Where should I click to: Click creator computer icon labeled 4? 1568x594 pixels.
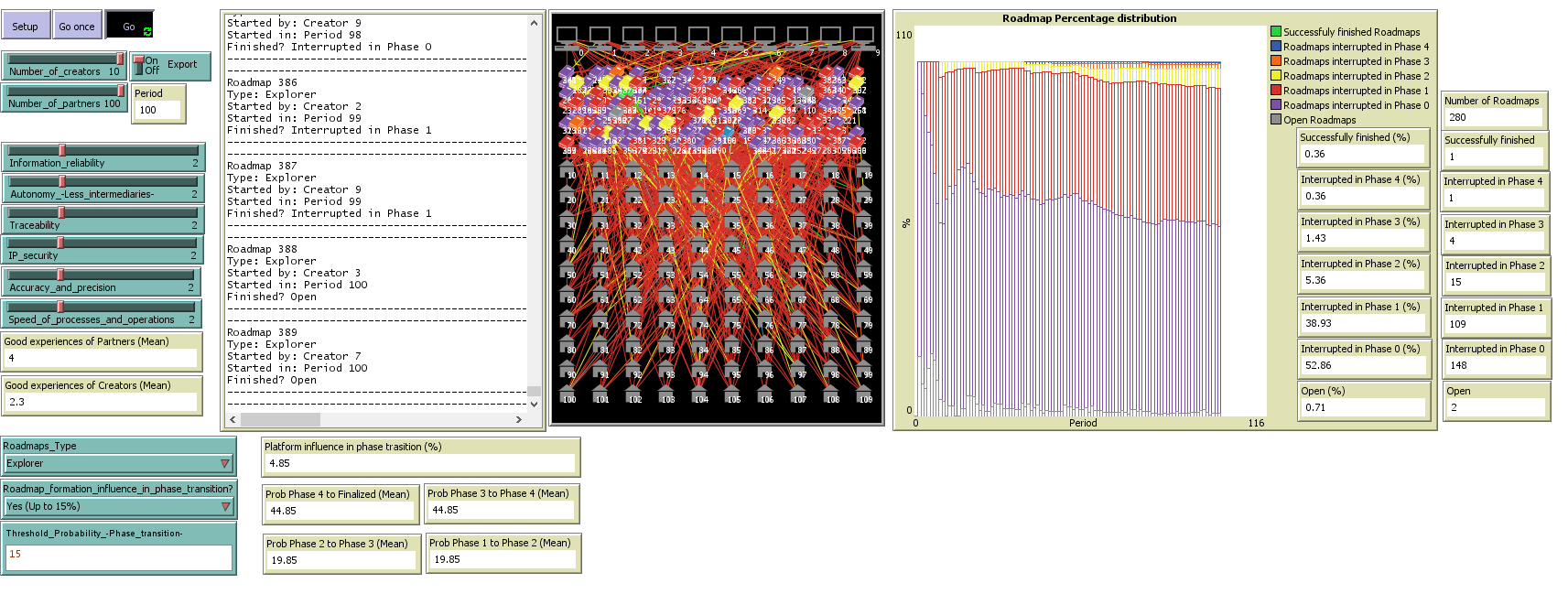click(699, 37)
